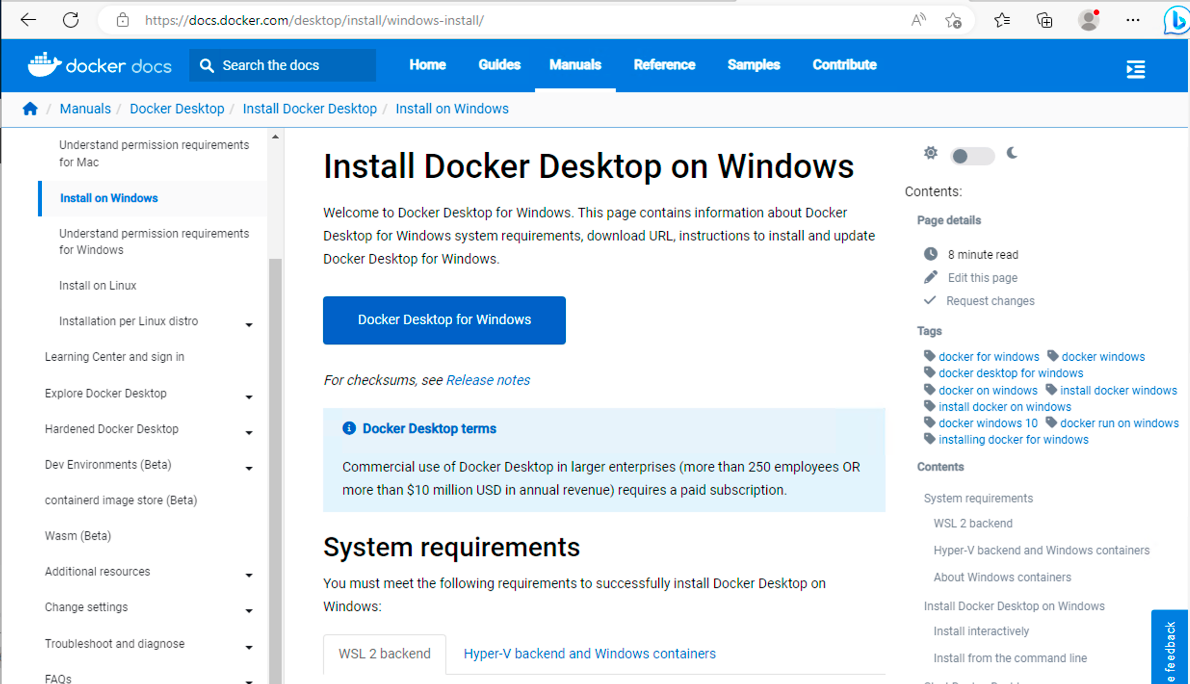1190x684 pixels.
Task: Click the Docker docs whale logo
Action: pos(44,65)
